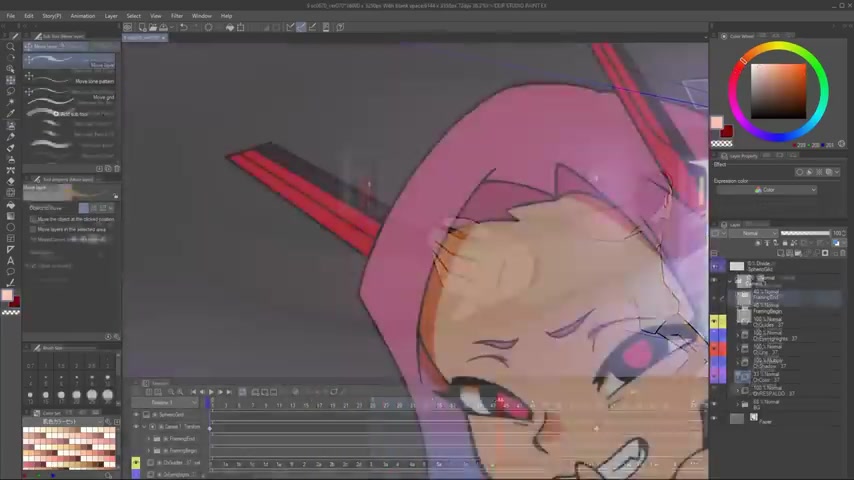Go to next frame in timeline
Image resolution: width=854 pixels, height=480 pixels.
click(x=220, y=392)
